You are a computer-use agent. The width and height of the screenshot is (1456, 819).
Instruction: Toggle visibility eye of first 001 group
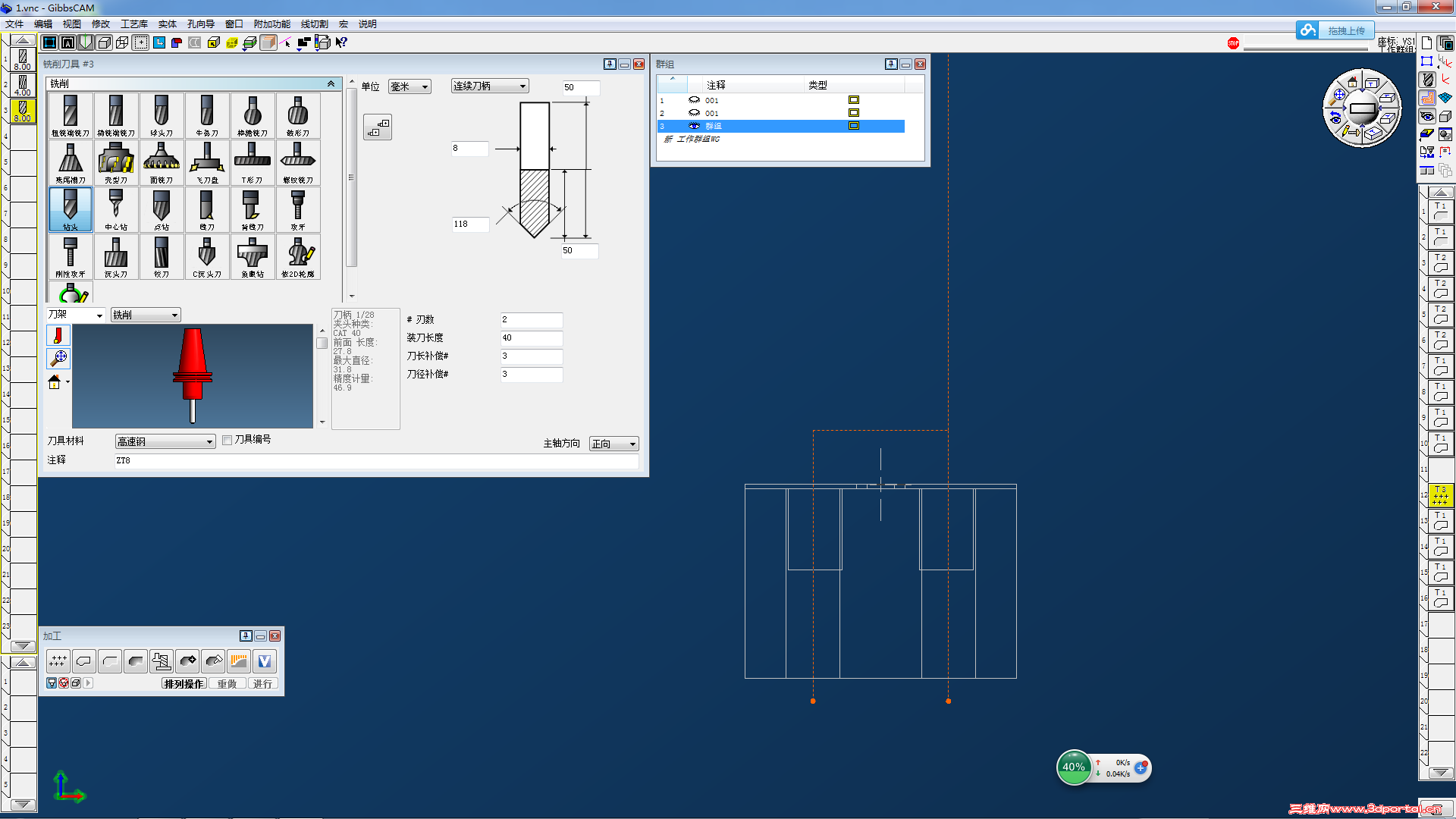coord(693,100)
